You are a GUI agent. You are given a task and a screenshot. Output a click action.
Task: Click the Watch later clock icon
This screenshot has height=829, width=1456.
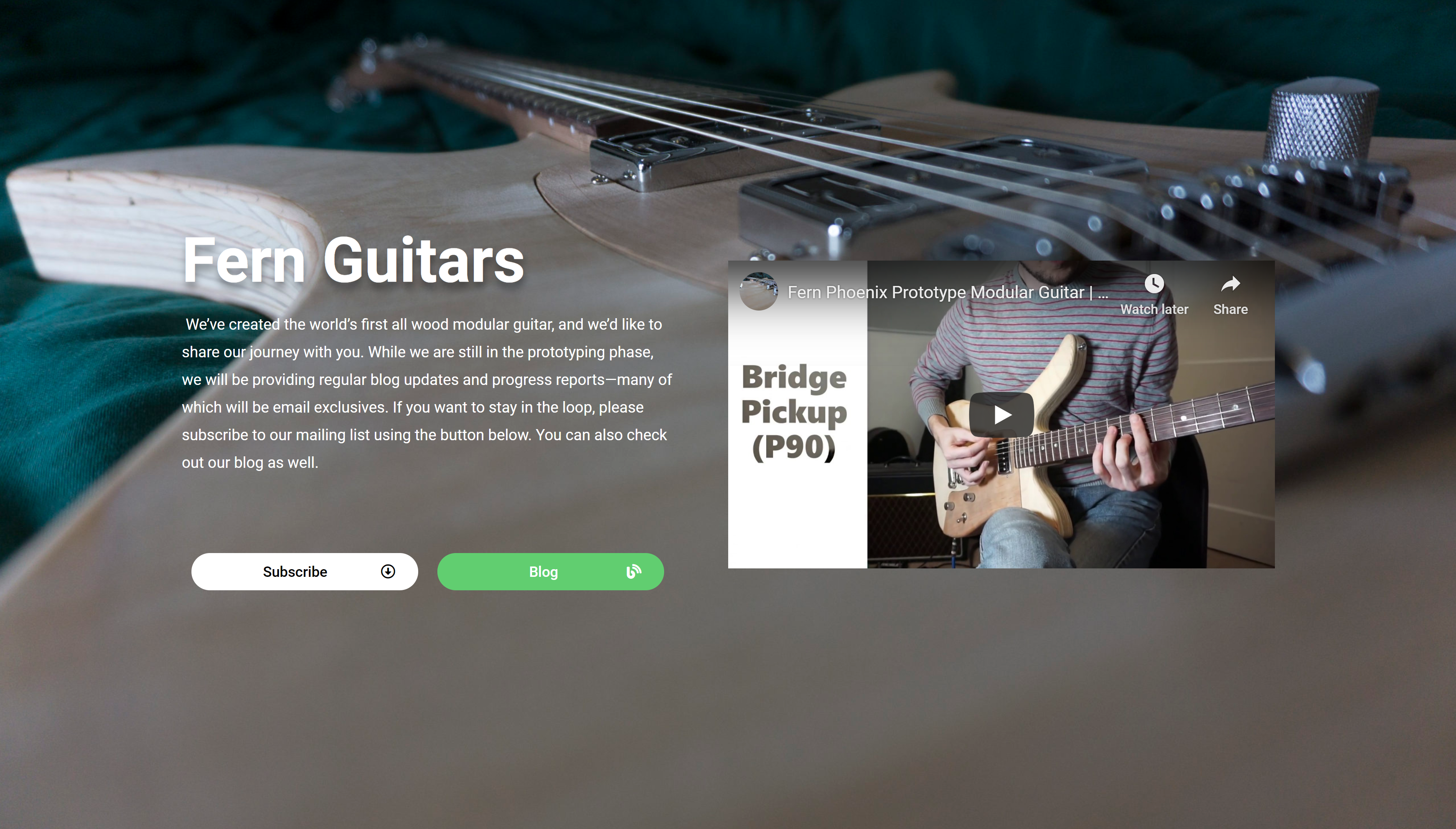[1154, 284]
